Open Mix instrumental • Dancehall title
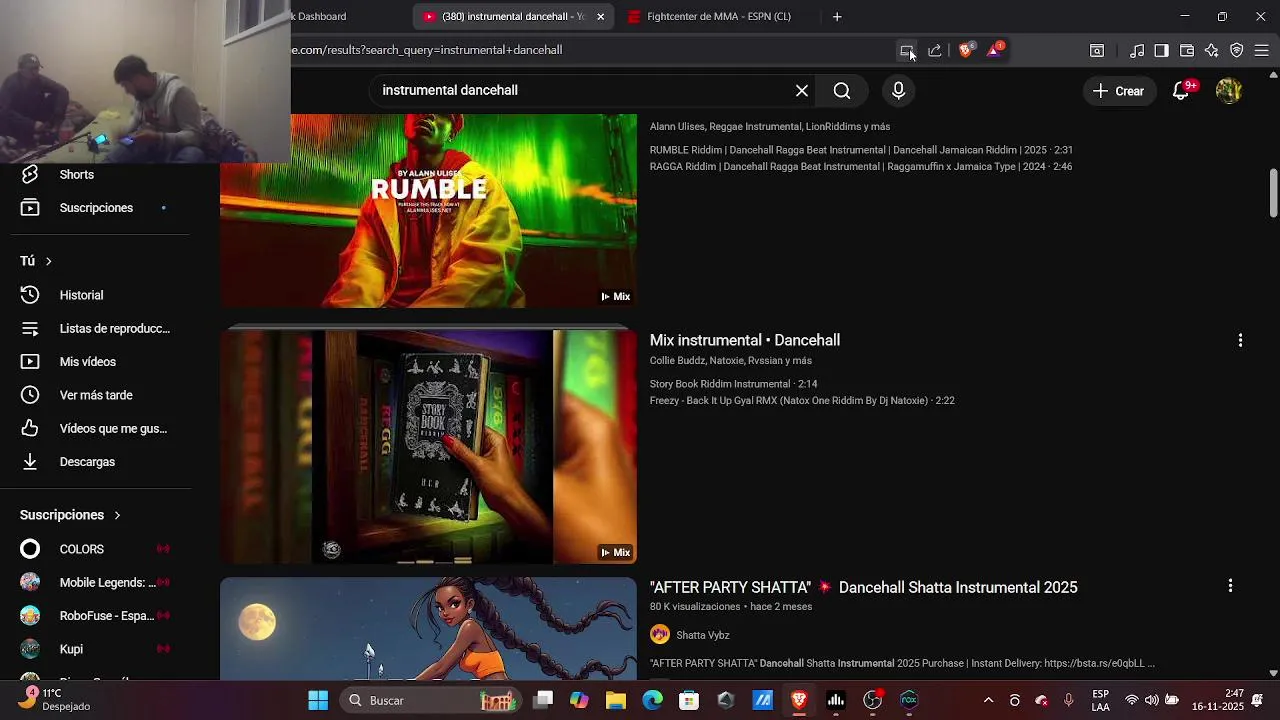This screenshot has height=720, width=1280. pyautogui.click(x=745, y=340)
